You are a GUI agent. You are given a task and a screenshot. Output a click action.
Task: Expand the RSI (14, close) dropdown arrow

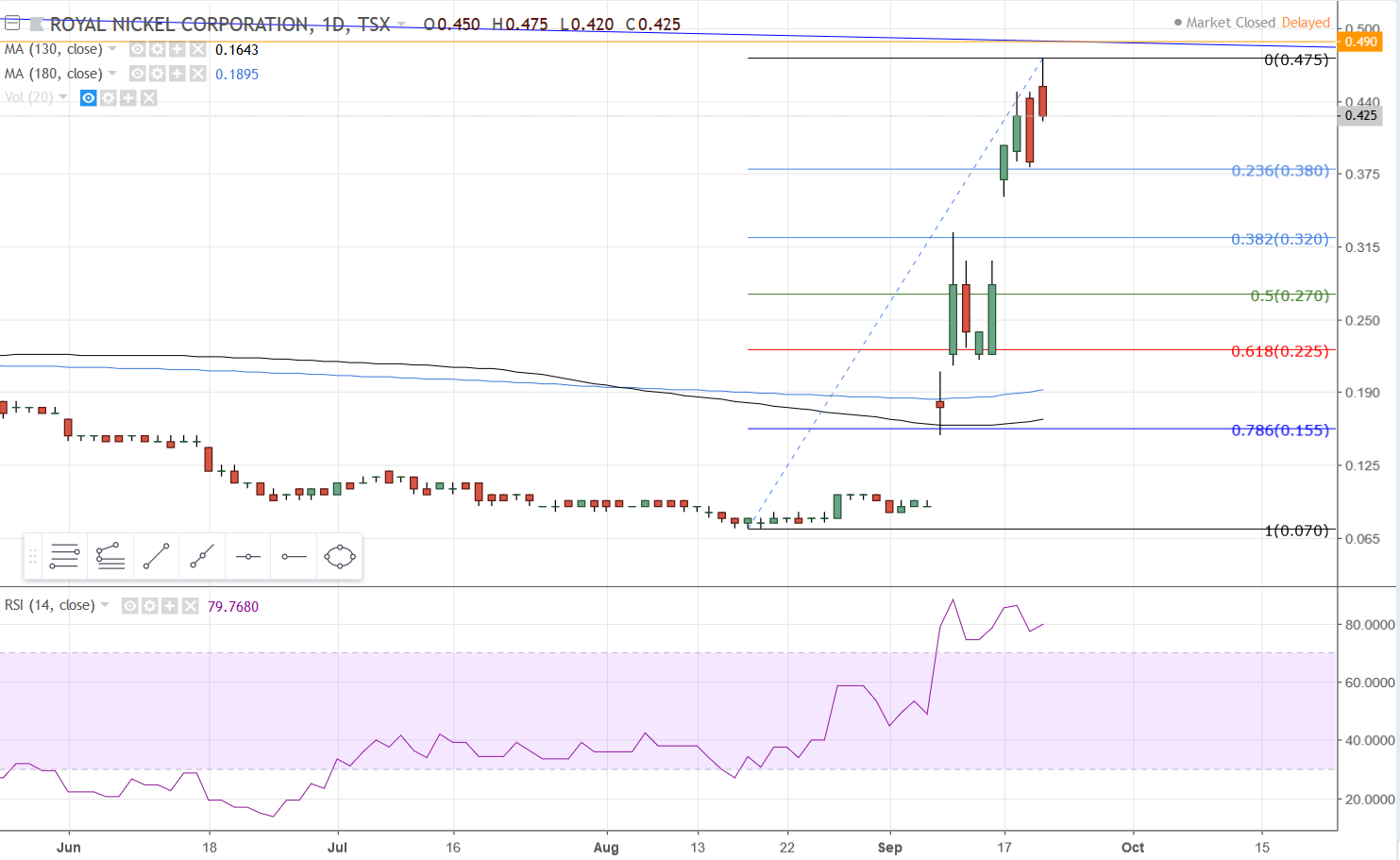click(105, 605)
